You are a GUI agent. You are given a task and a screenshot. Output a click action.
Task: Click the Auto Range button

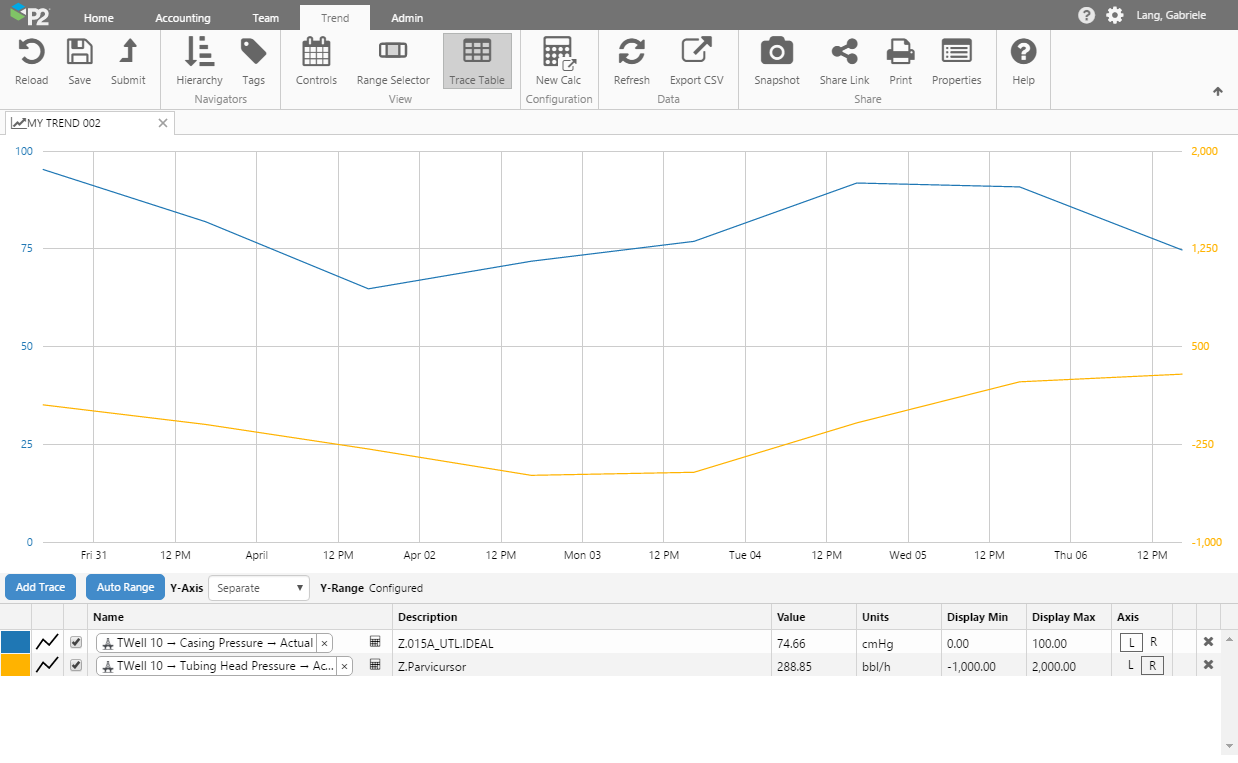pos(125,587)
